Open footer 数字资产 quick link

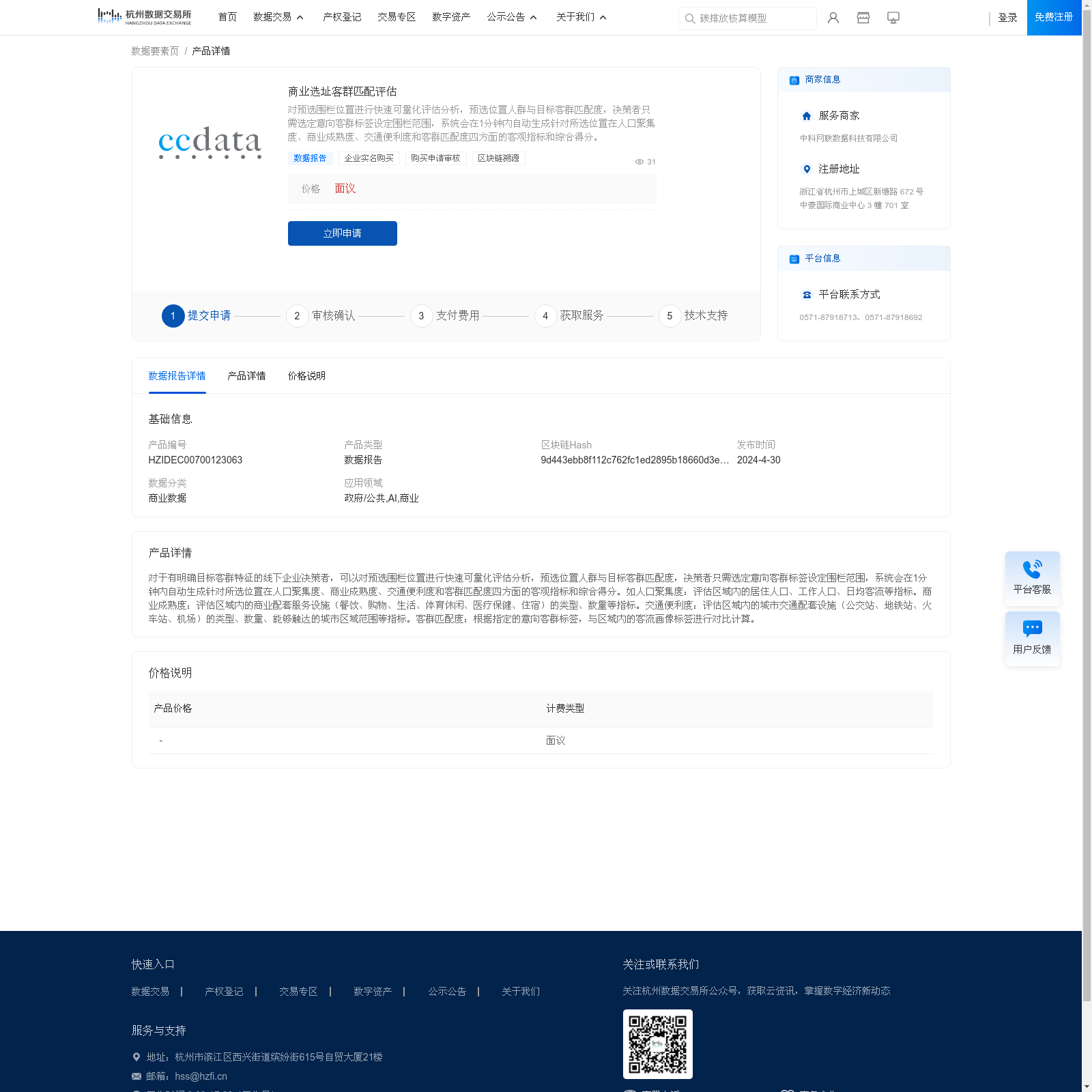click(373, 992)
